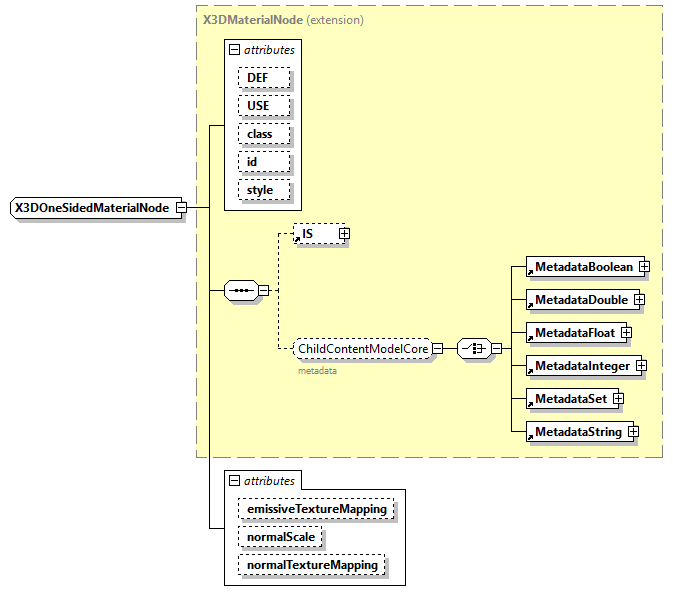Expand the MetadataBoolean element
Viewport: 673px width, 605px height.
[644, 266]
